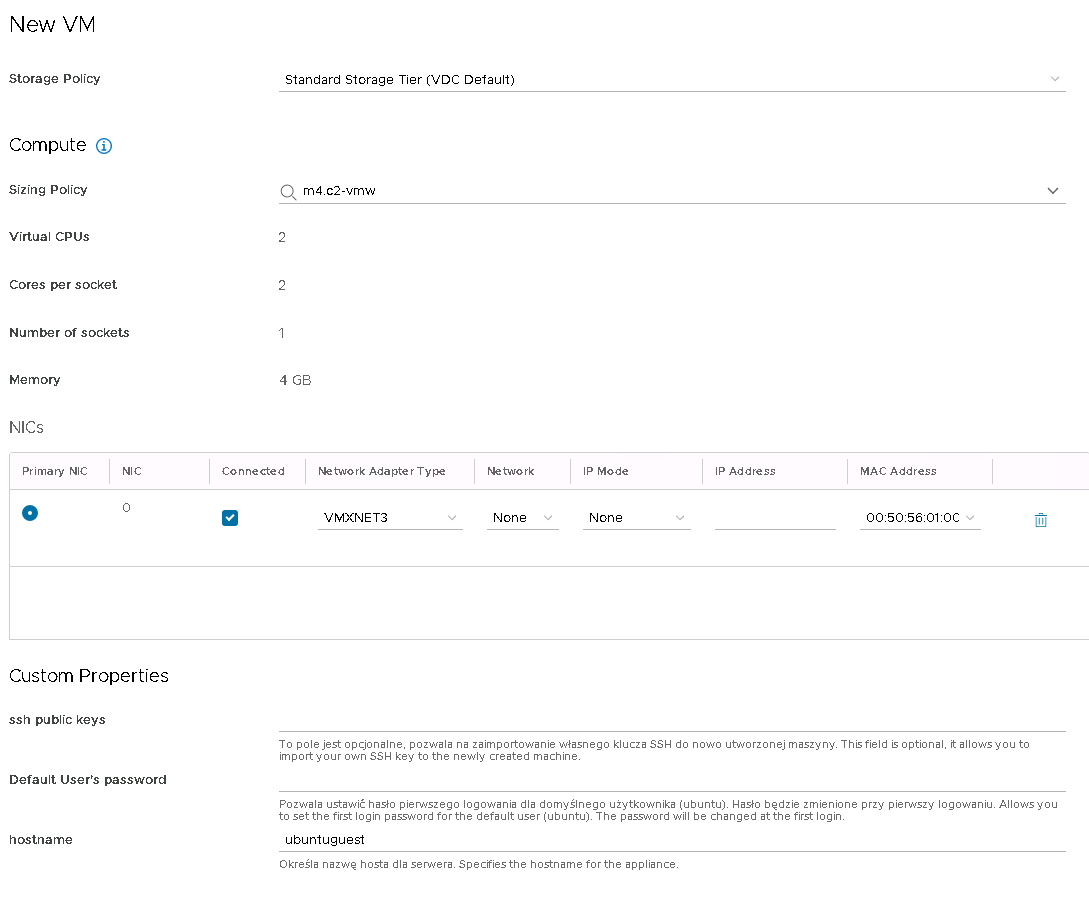The image size is (1089, 904).
Task: Click the Default User's password field
Action: [x=671, y=780]
